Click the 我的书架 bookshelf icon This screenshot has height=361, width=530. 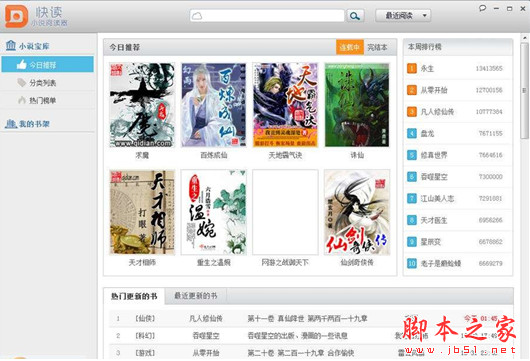[11, 123]
